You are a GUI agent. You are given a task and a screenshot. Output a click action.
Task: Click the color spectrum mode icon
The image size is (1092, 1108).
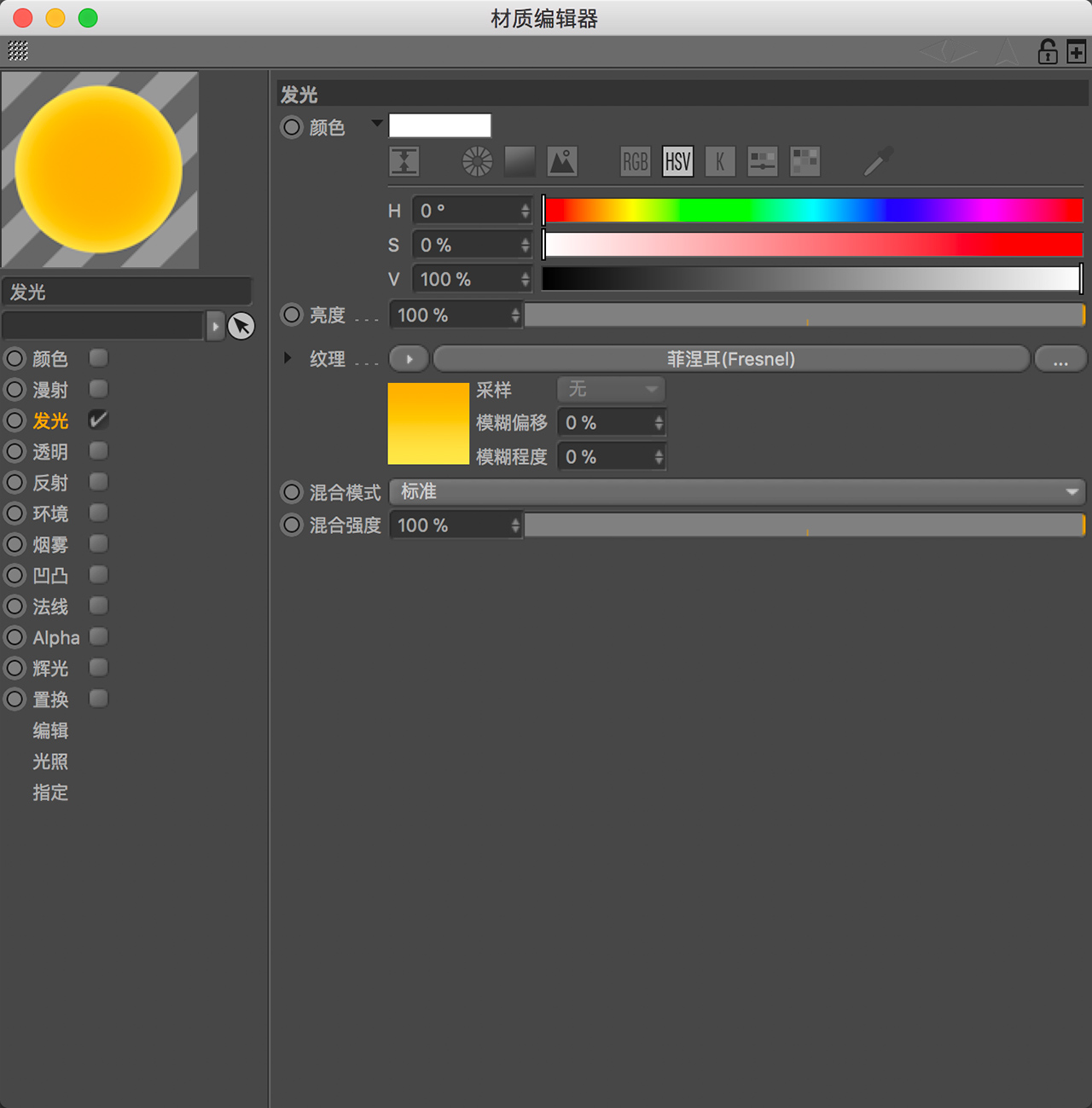pos(520,161)
